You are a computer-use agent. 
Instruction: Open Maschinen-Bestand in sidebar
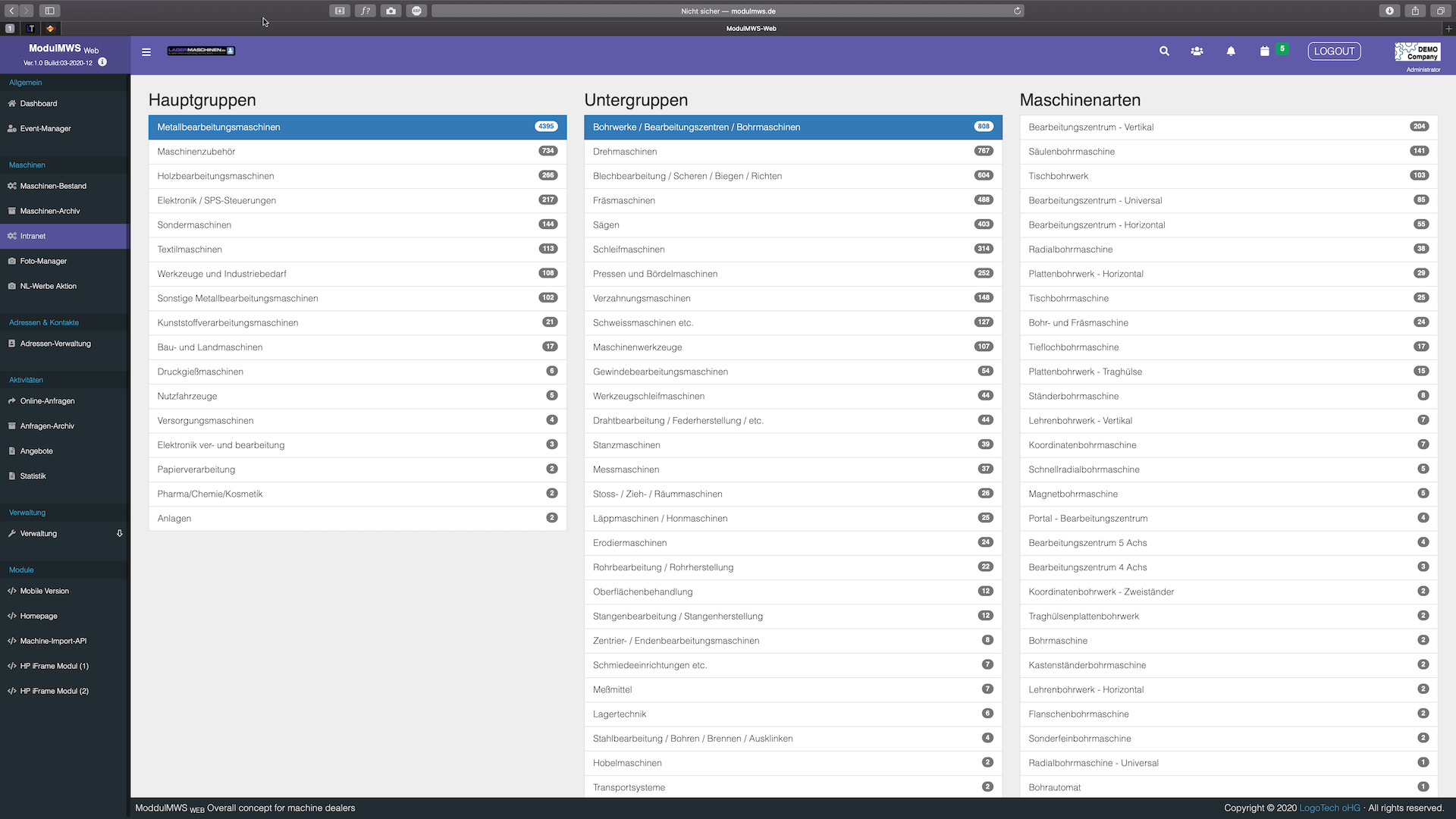click(x=53, y=186)
